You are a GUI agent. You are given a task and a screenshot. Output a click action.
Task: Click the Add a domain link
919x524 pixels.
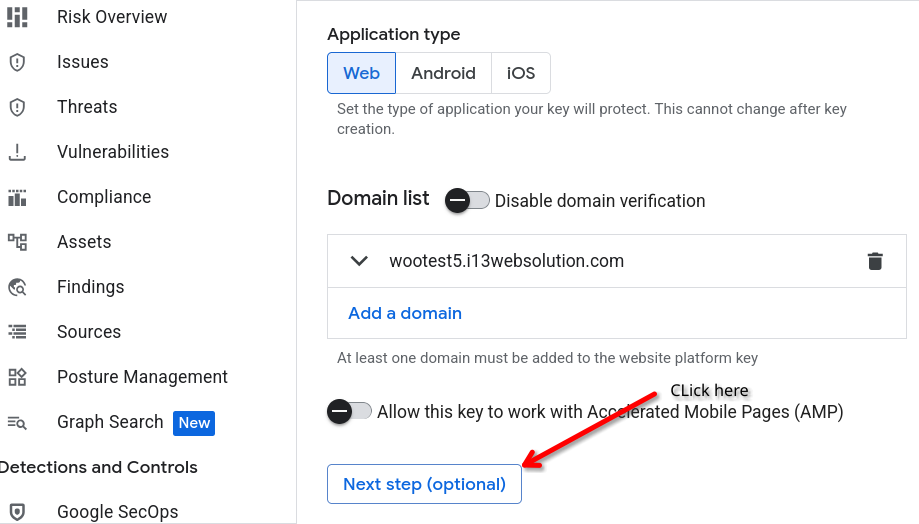pyautogui.click(x=405, y=313)
